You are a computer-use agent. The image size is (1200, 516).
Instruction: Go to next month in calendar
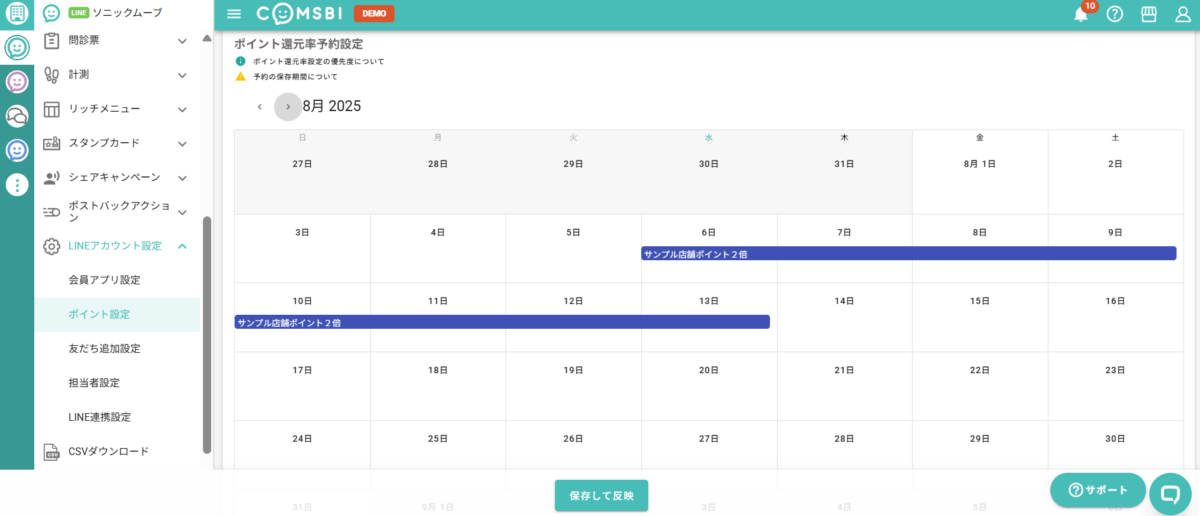click(288, 106)
